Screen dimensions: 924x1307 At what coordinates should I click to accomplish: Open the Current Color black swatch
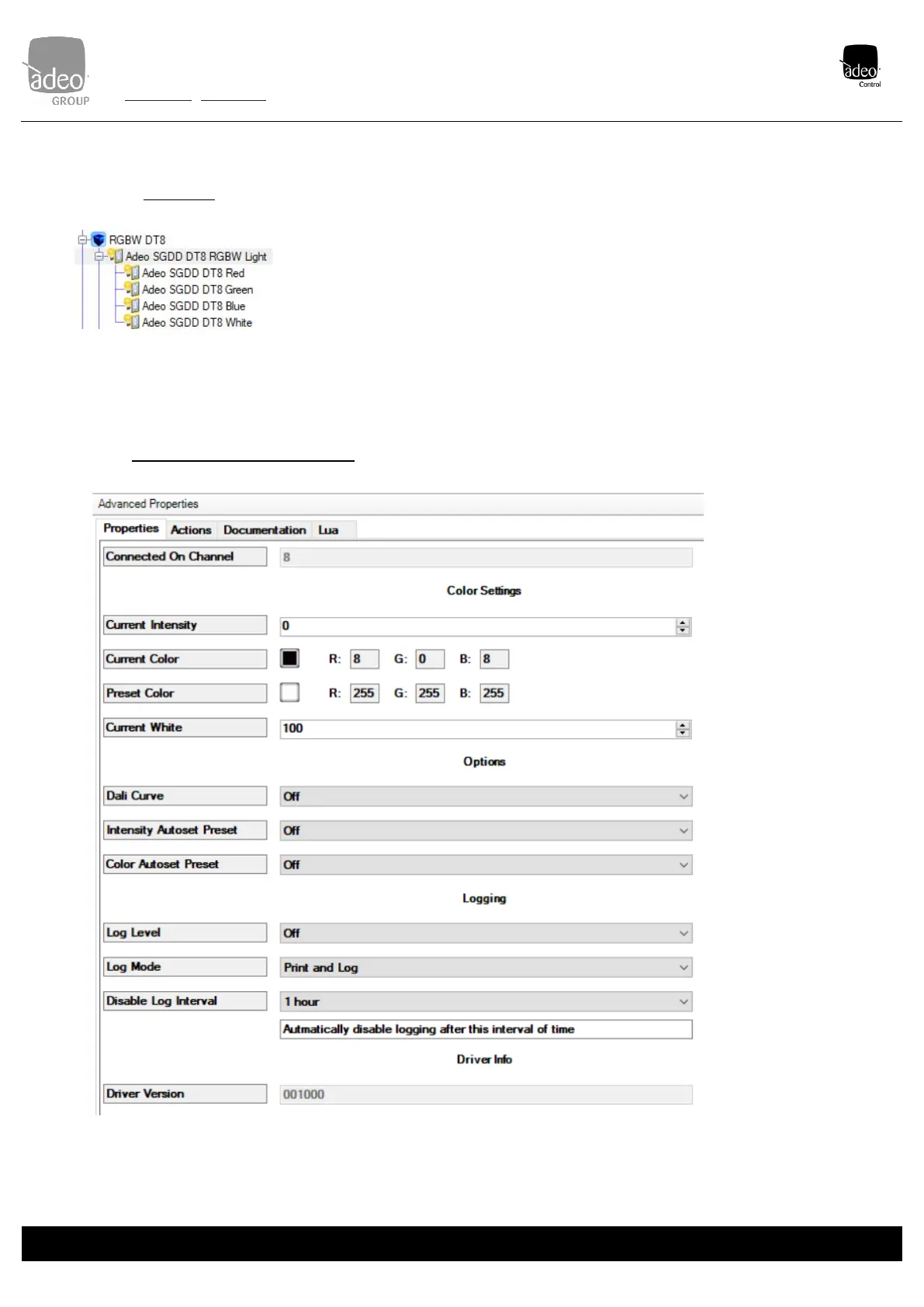point(289,658)
